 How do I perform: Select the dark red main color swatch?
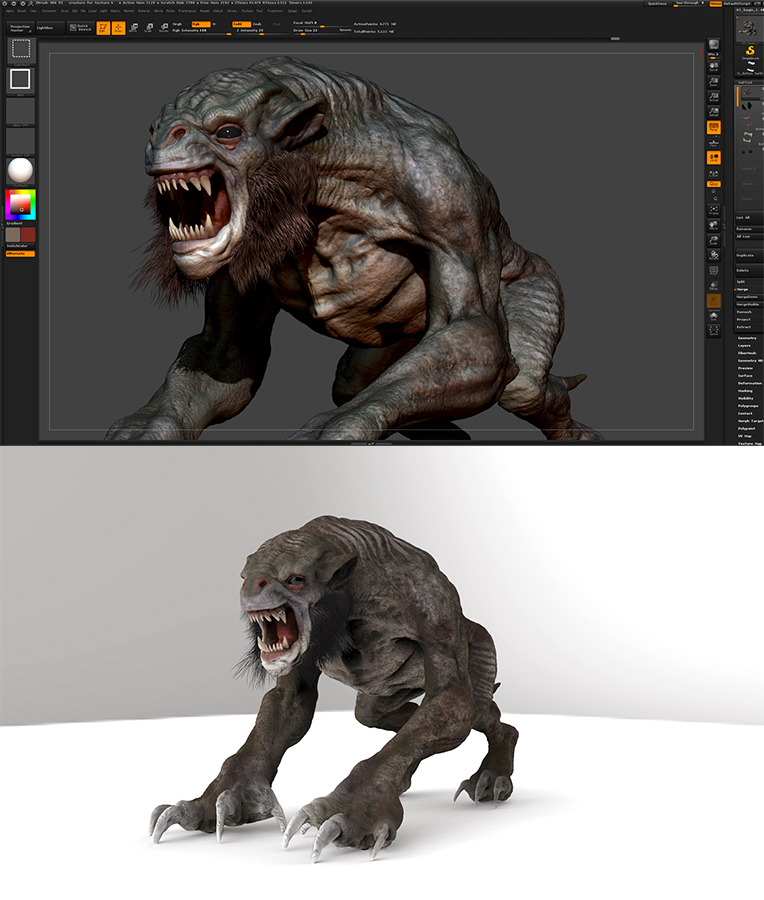28,235
